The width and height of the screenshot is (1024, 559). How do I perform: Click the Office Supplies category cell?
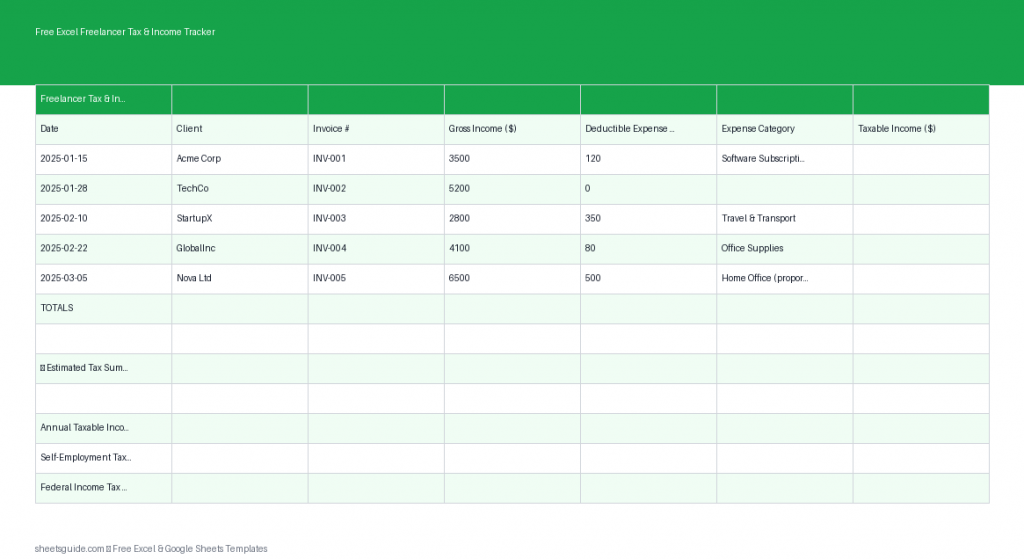[784, 248]
